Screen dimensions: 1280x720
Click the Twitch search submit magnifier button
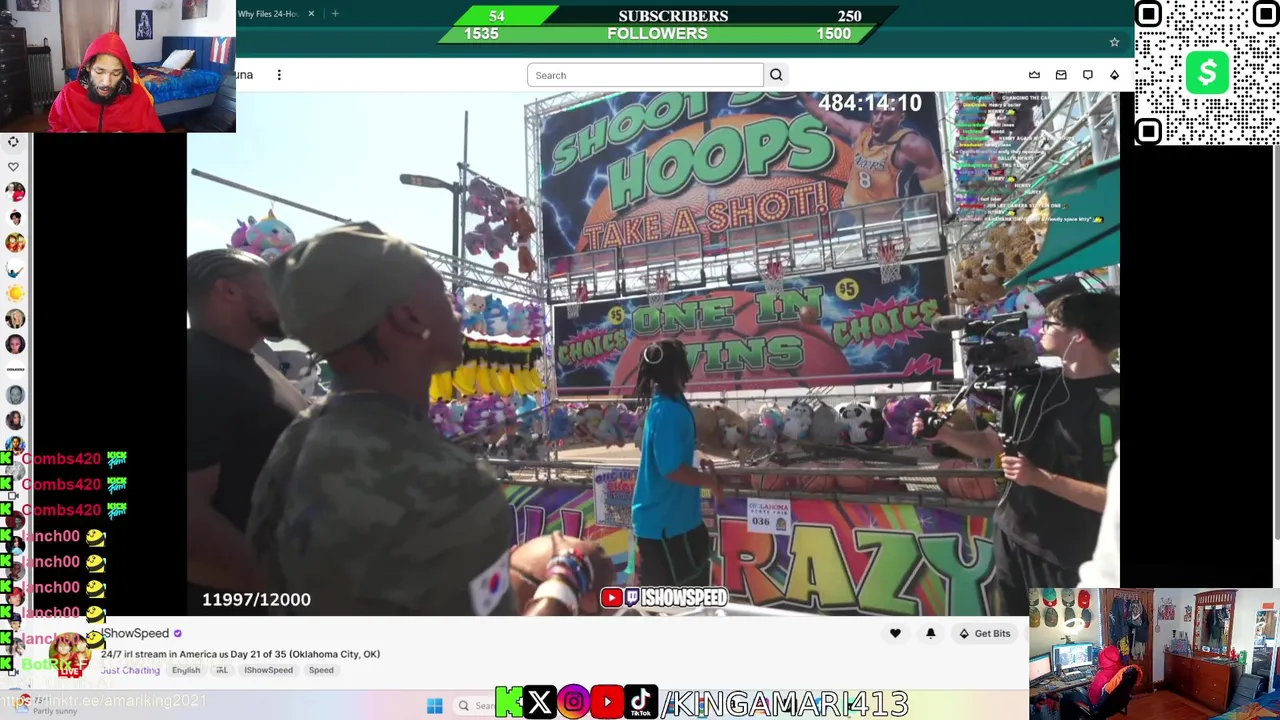pyautogui.click(x=776, y=75)
